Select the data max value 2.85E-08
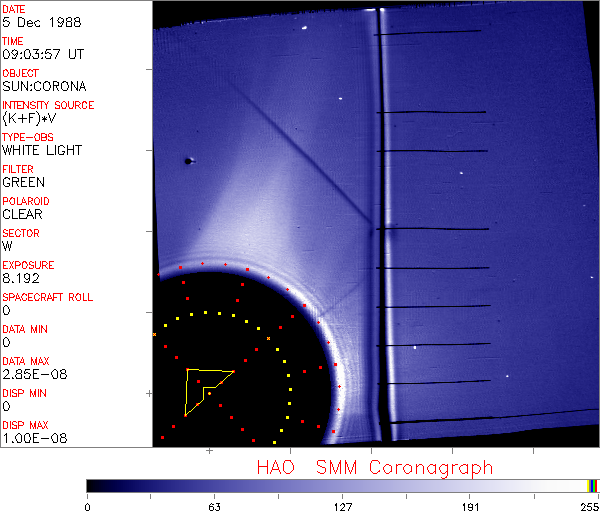This screenshot has width=600, height=512. 35,374
